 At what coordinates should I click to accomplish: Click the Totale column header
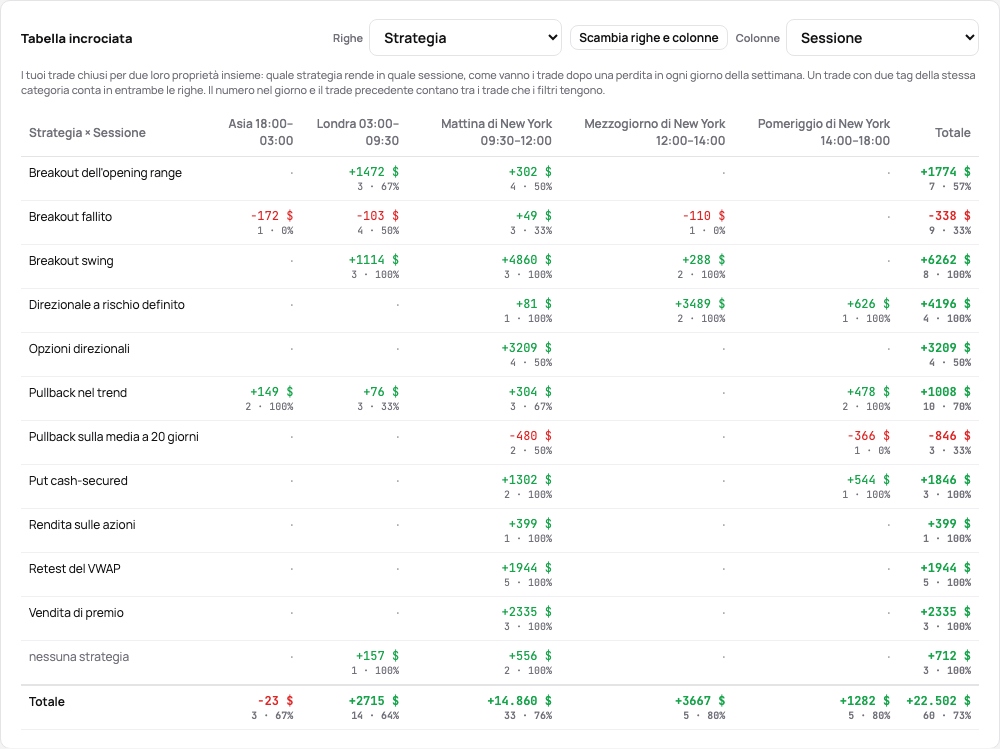(x=952, y=133)
